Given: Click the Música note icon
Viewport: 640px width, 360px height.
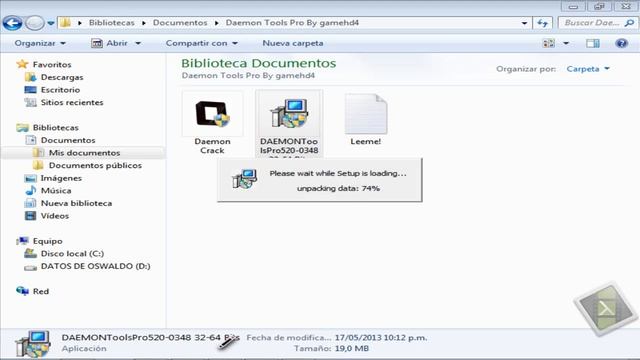Looking at the screenshot, I should click(x=31, y=191).
